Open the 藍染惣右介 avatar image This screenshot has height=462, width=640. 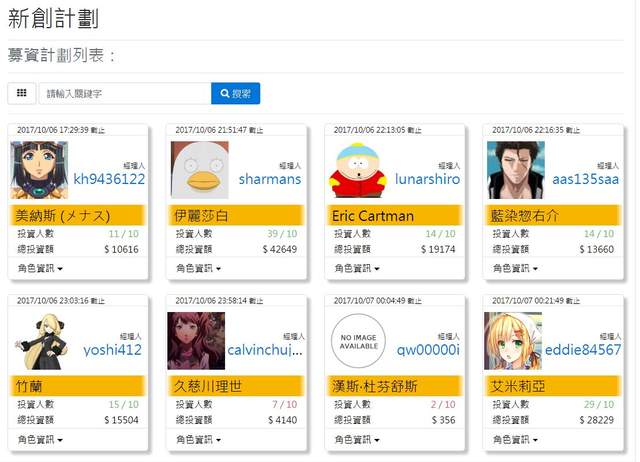(x=516, y=170)
